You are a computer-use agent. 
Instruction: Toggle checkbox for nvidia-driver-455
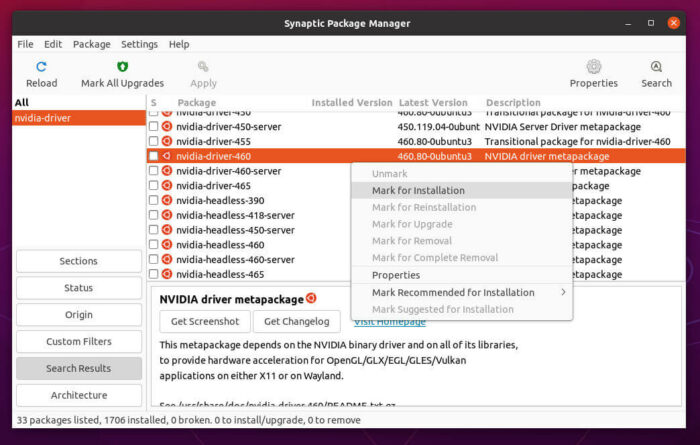154,141
